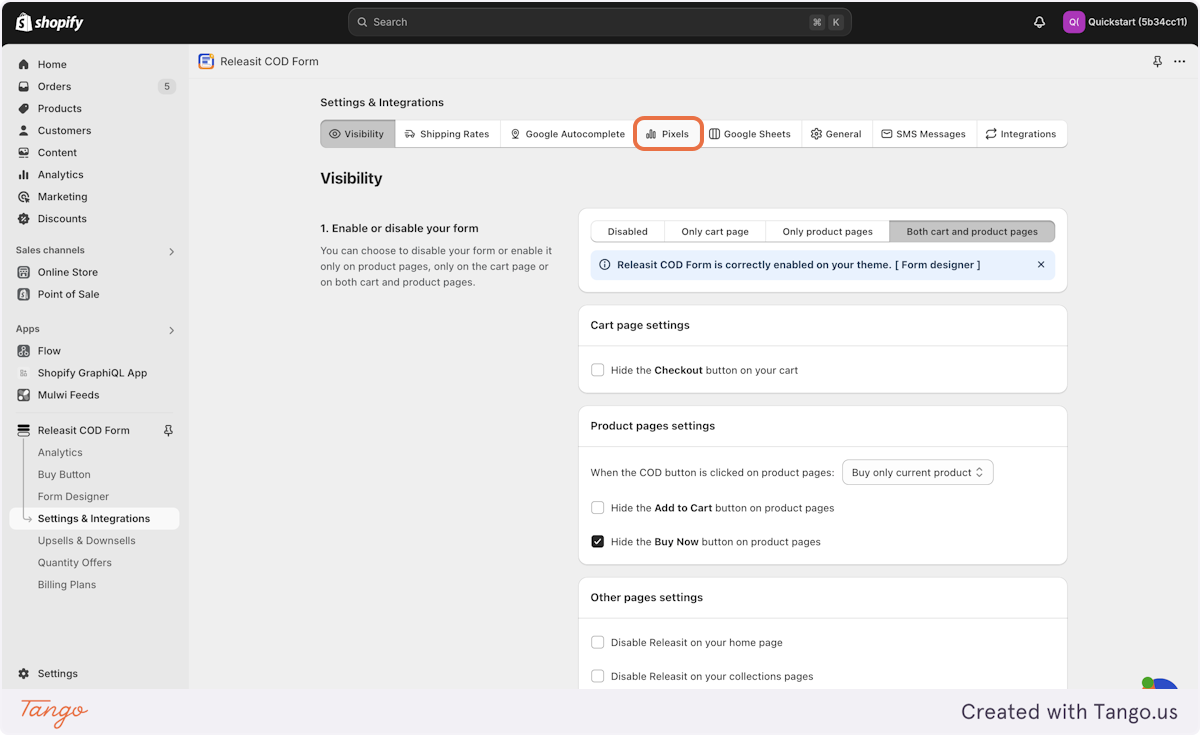Click the info icon in the banner
Screen dimensions: 1200x735
point(605,265)
